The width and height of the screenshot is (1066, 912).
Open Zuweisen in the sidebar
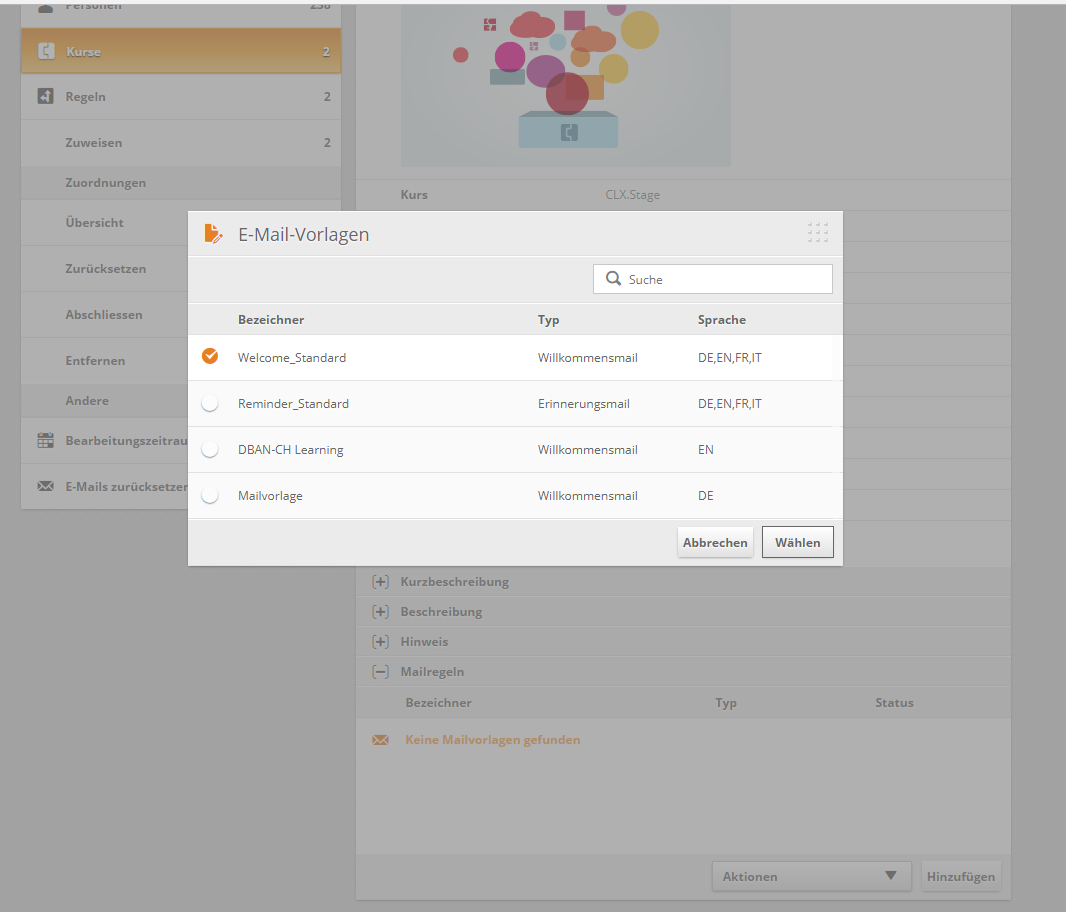coord(94,143)
